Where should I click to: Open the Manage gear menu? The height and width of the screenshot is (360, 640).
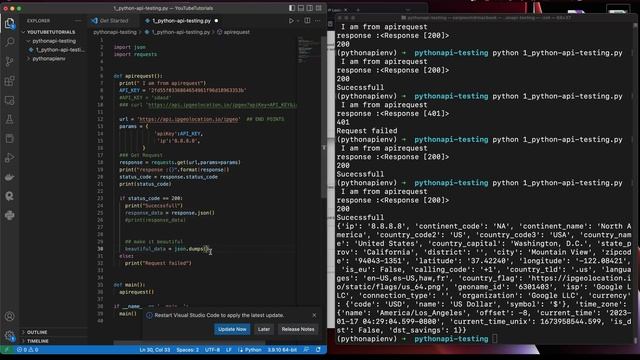(x=9, y=336)
